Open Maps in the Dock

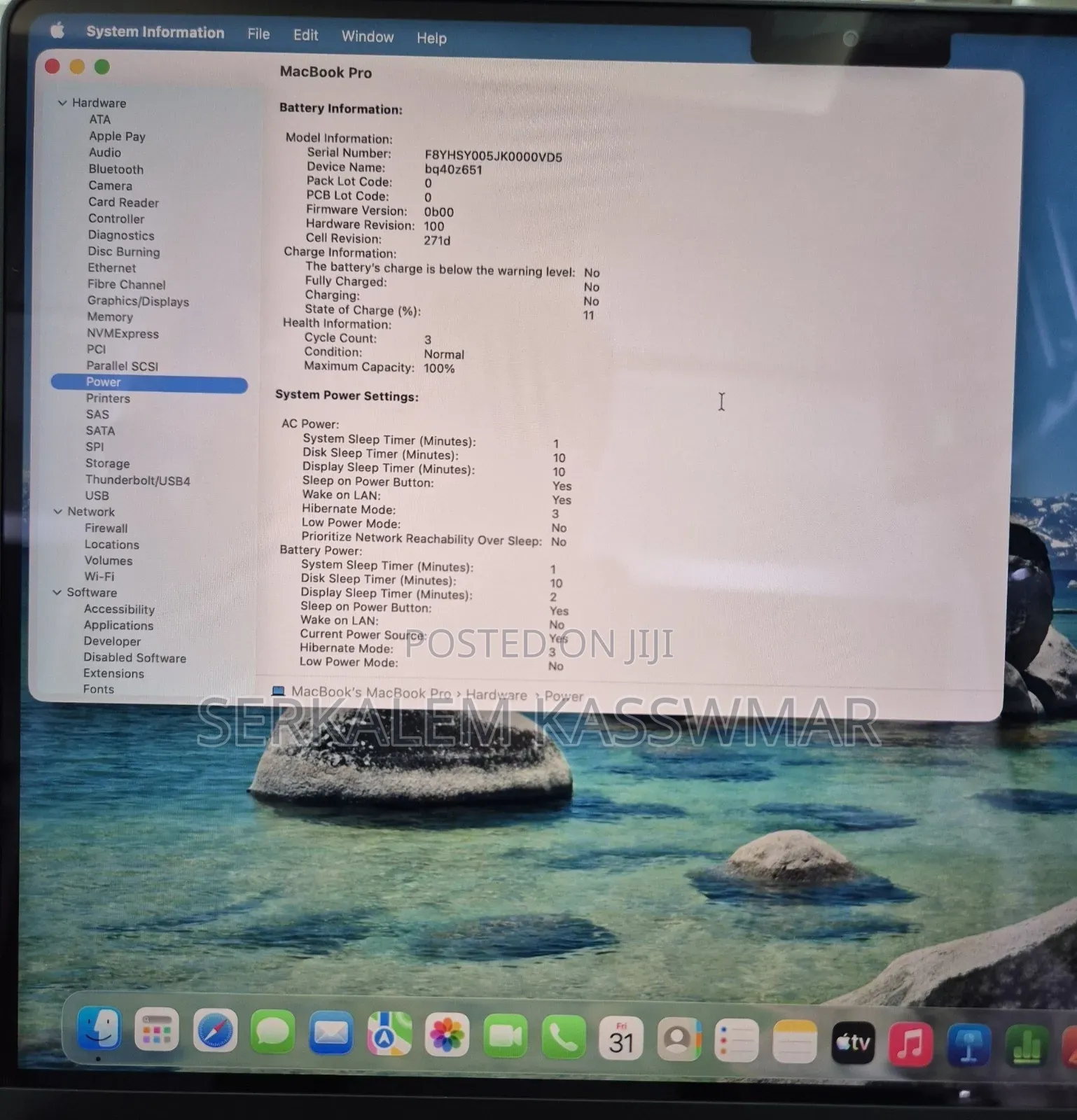tap(389, 1034)
